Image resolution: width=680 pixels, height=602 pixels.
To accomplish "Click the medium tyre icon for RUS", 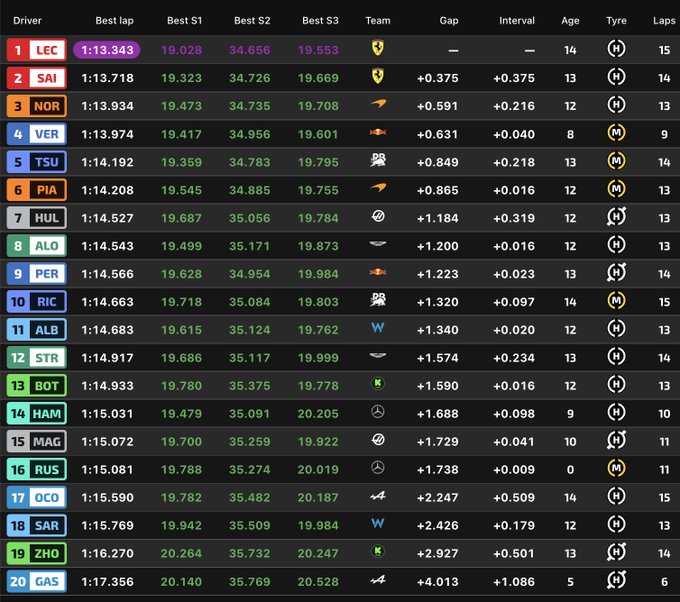I will click(616, 468).
